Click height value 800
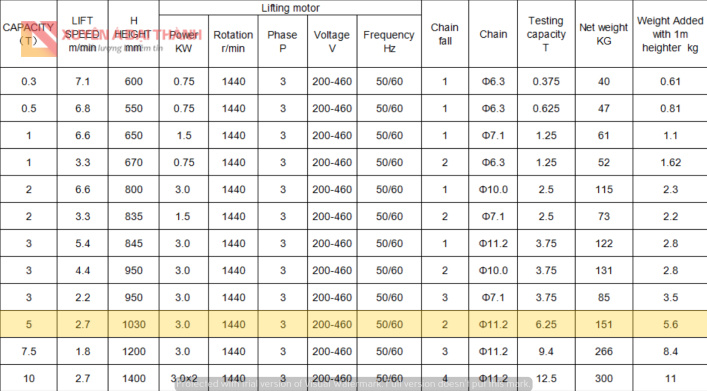The width and height of the screenshot is (707, 391). click(133, 189)
